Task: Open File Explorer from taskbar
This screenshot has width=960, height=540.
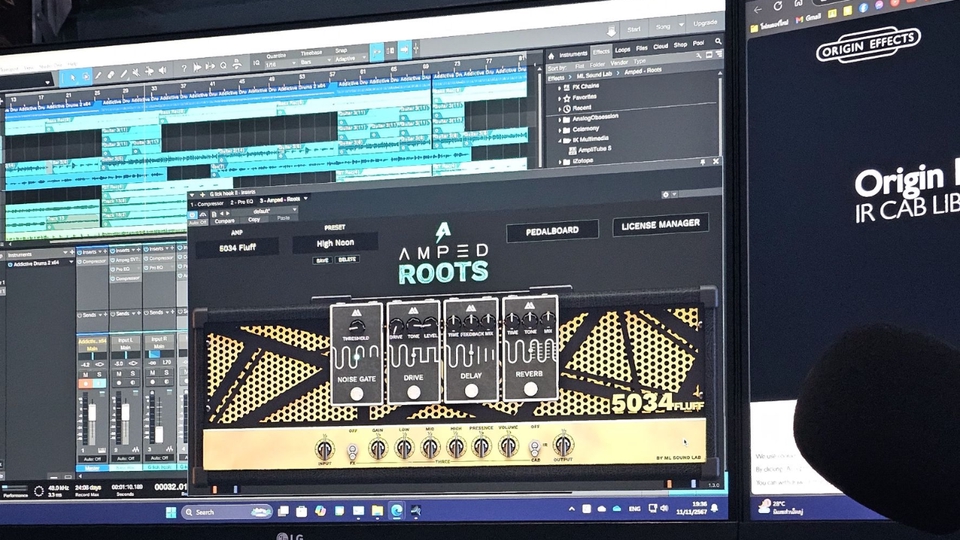Action: click(x=377, y=511)
